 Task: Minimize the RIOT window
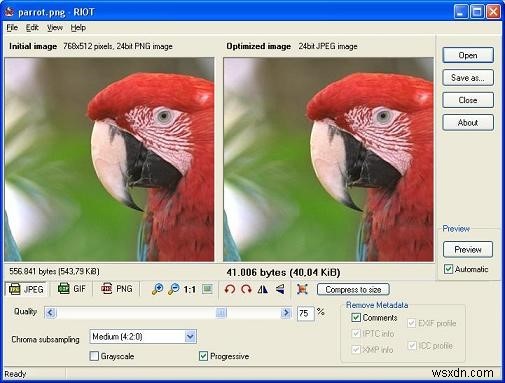pos(461,12)
